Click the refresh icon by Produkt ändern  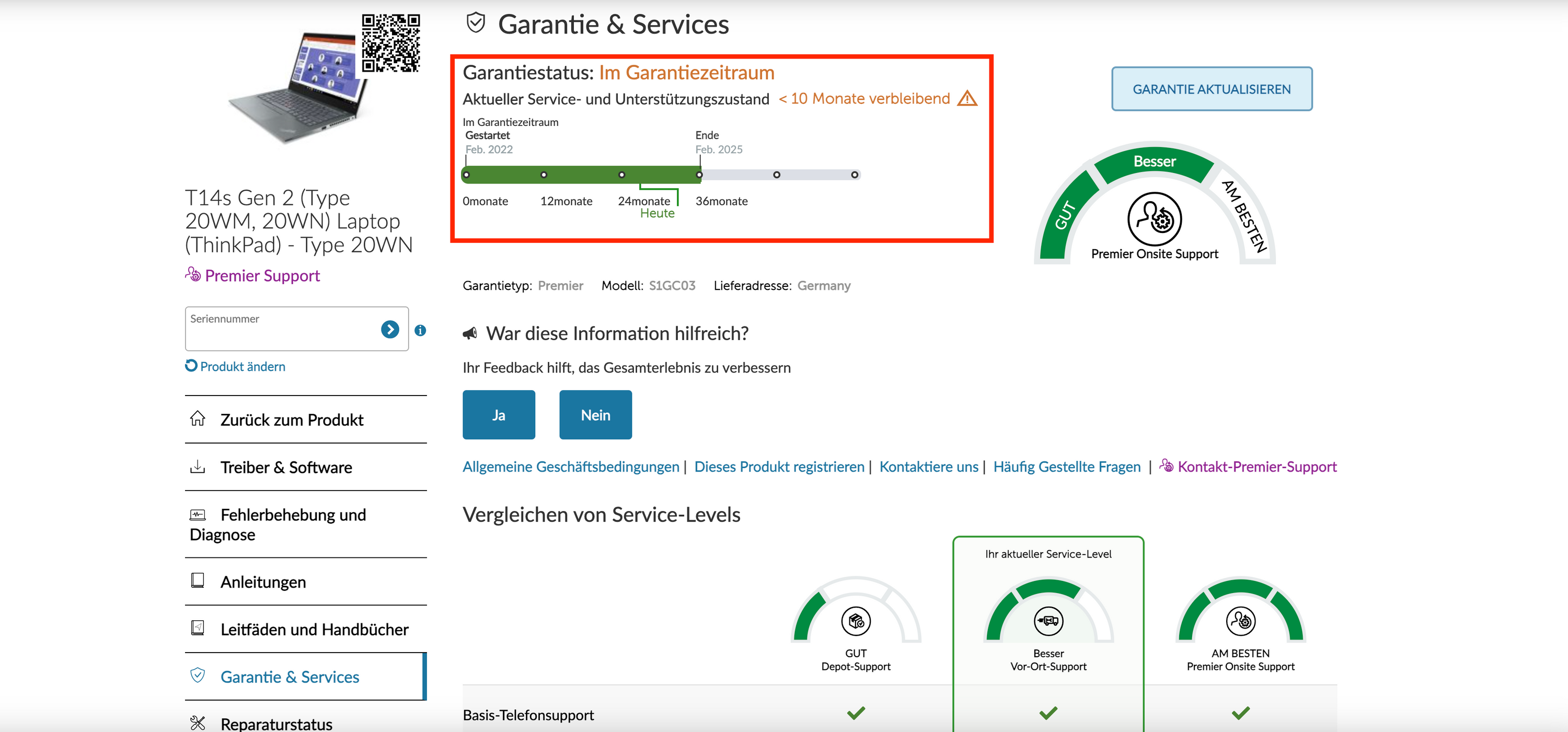pyautogui.click(x=191, y=366)
